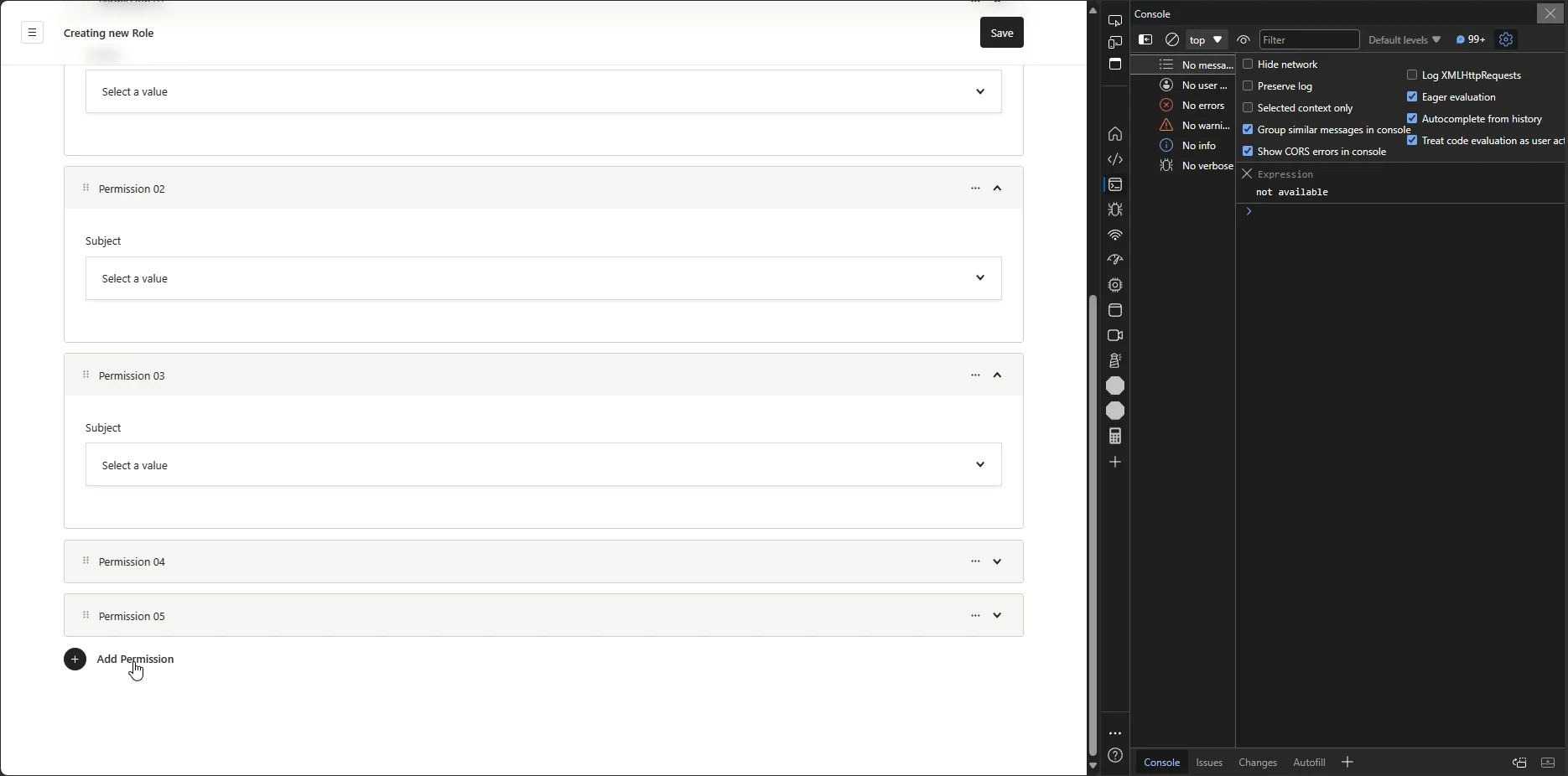Open the Lighthouse tool icon
1568x776 pixels.
tap(1115, 360)
